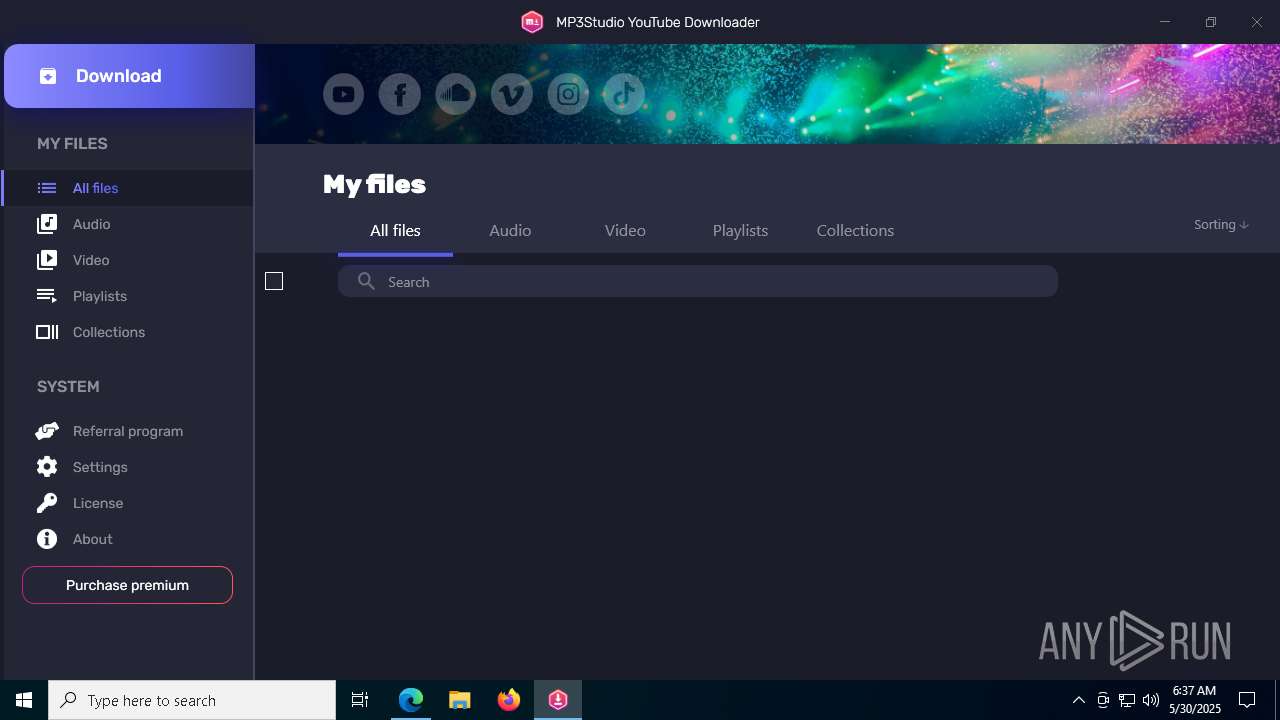Viewport: 1280px width, 720px height.
Task: Open Video in the sidebar
Action: click(x=128, y=260)
